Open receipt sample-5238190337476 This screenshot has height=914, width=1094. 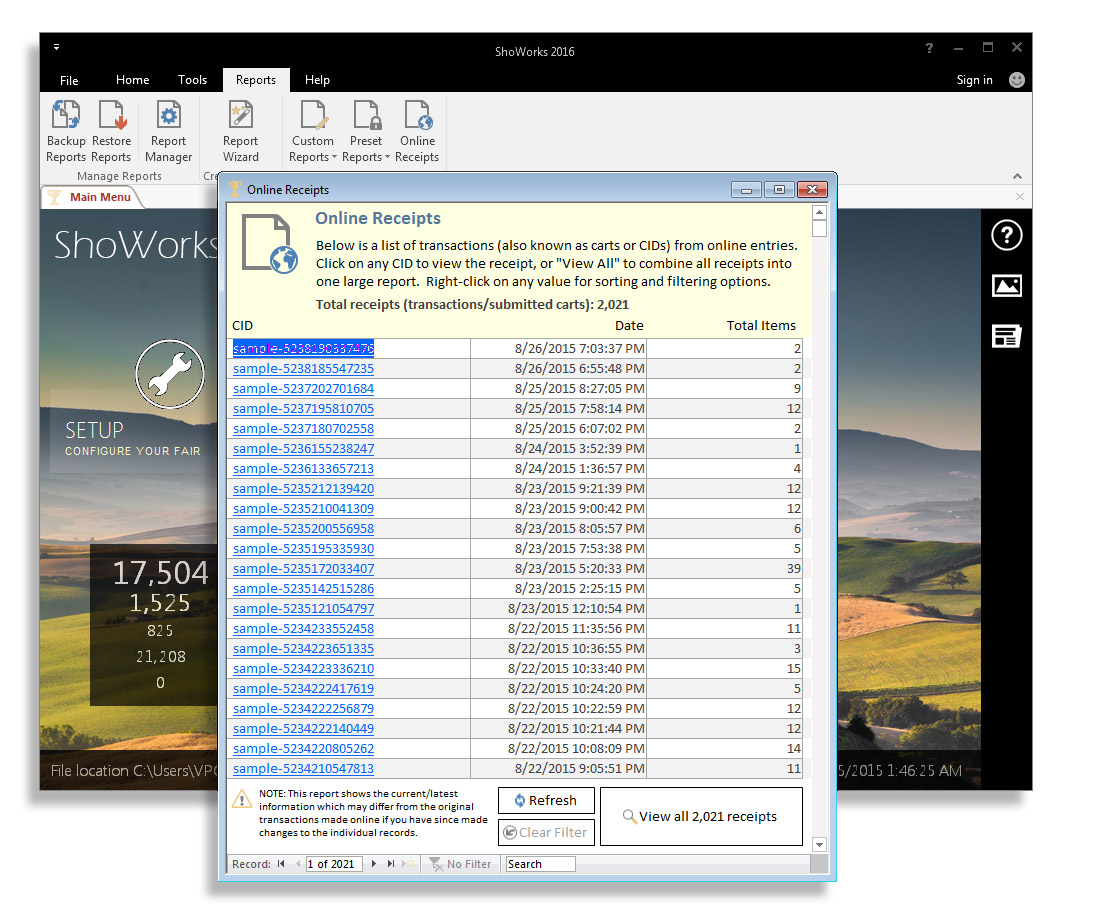coord(304,348)
